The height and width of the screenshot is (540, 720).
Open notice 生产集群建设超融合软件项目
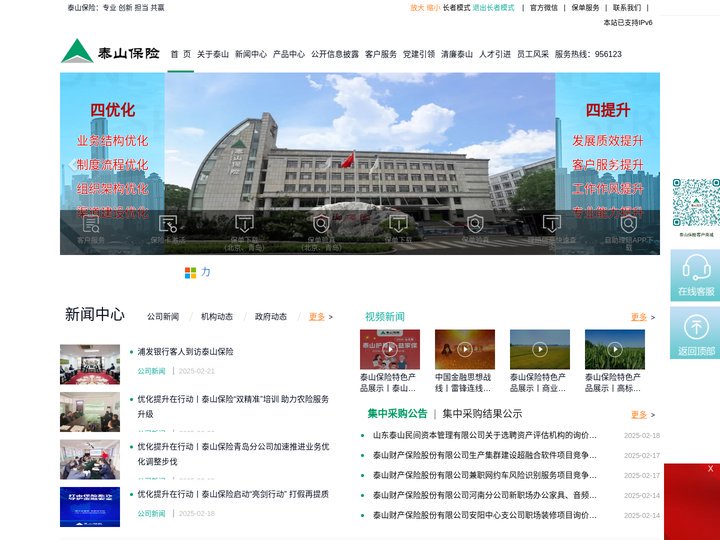click(484, 456)
